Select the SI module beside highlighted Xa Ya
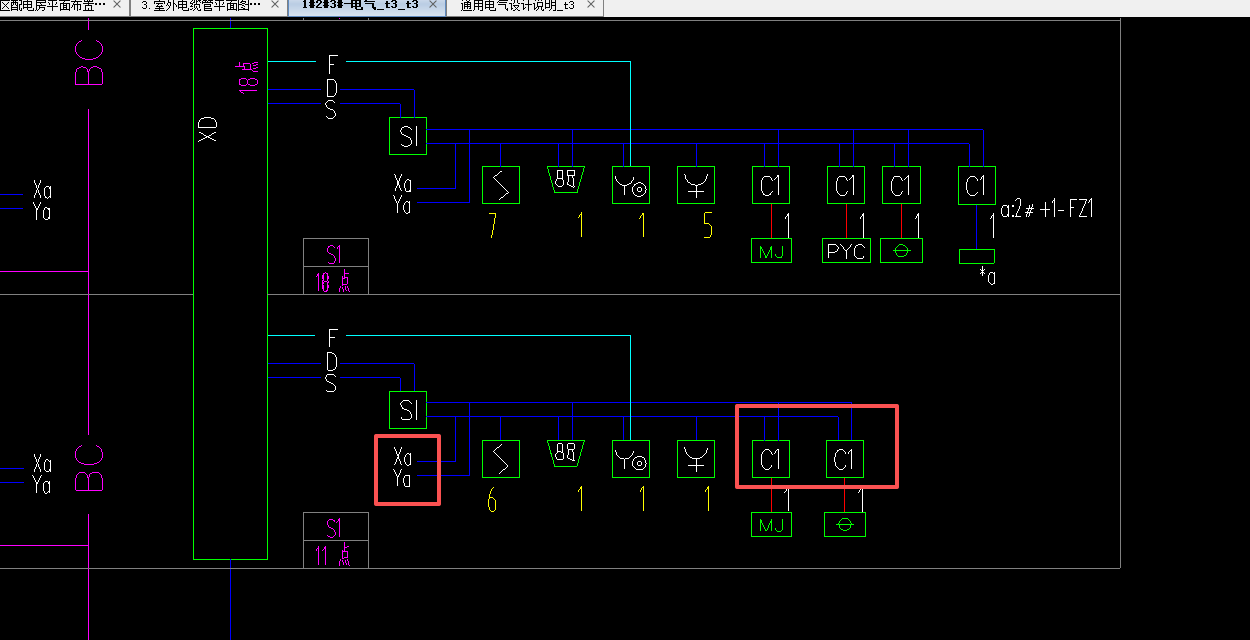 coord(408,410)
